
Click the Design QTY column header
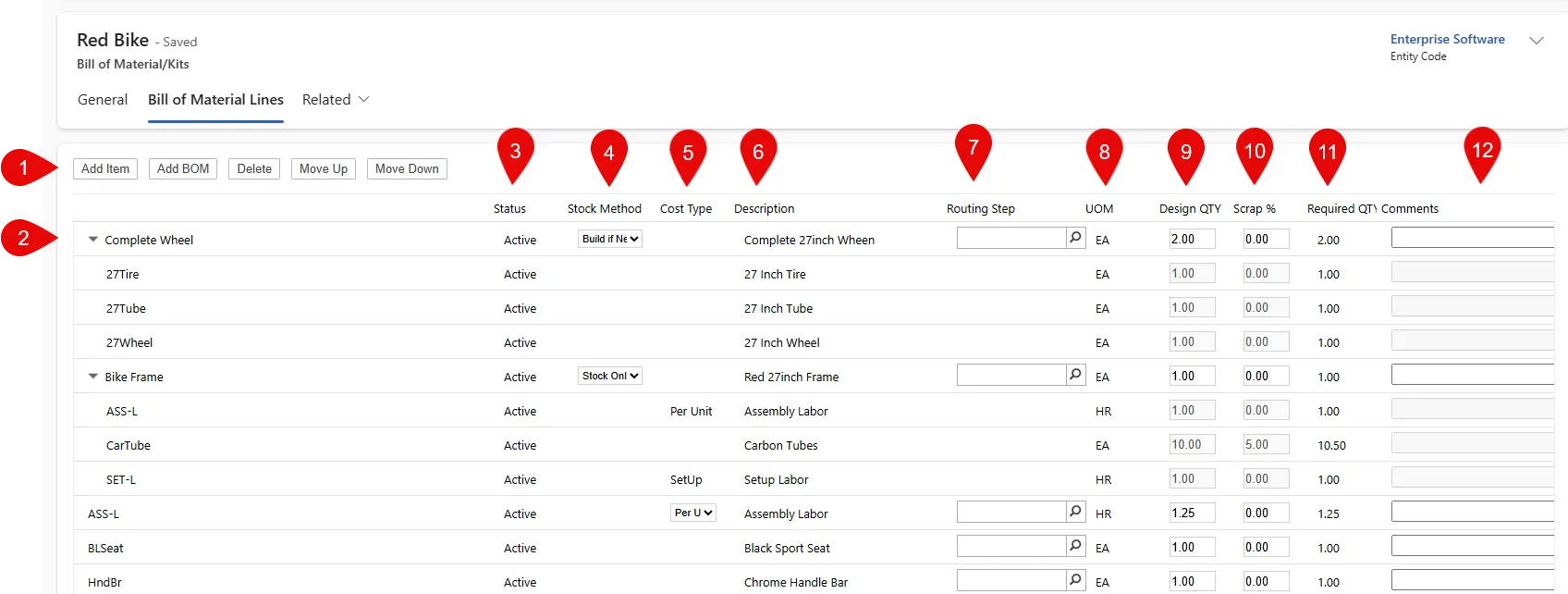1190,208
